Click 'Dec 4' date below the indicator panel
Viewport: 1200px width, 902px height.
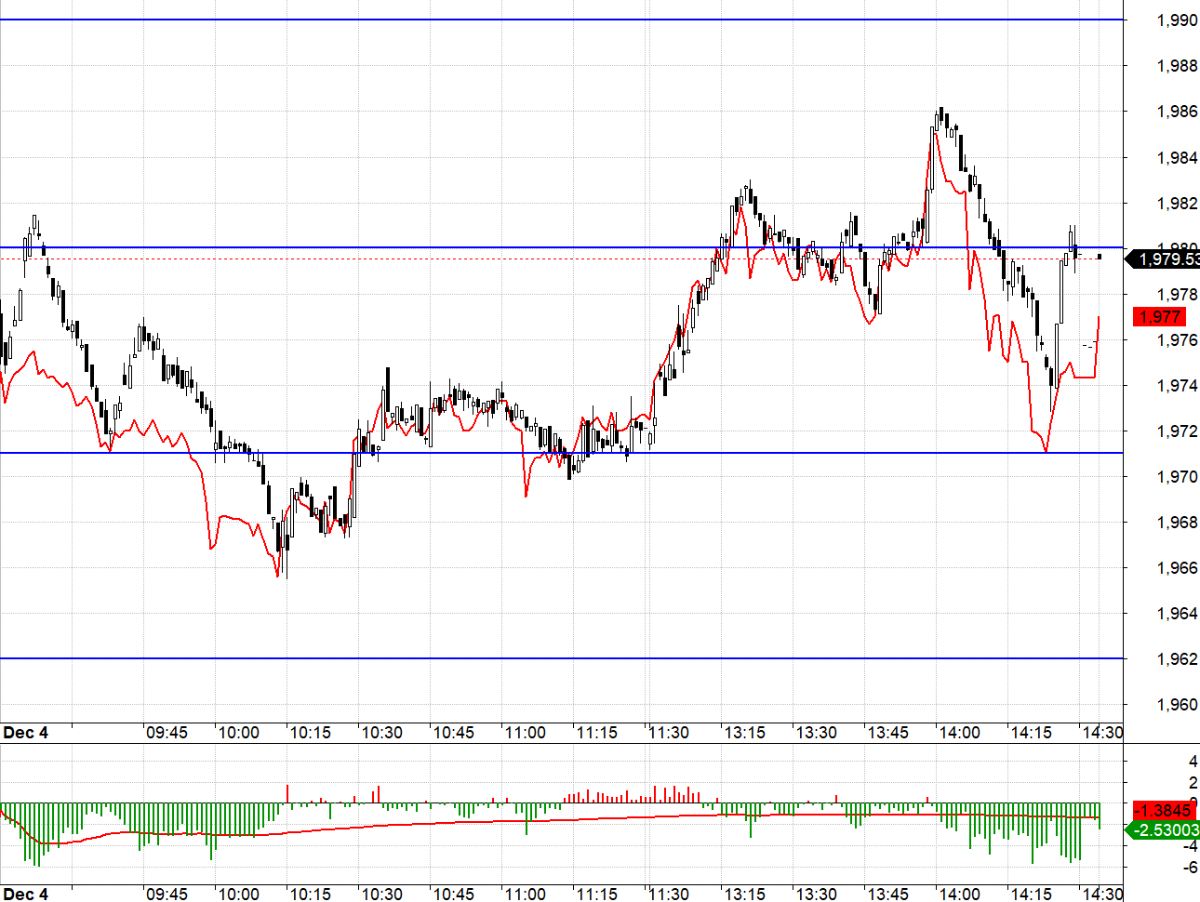26,893
